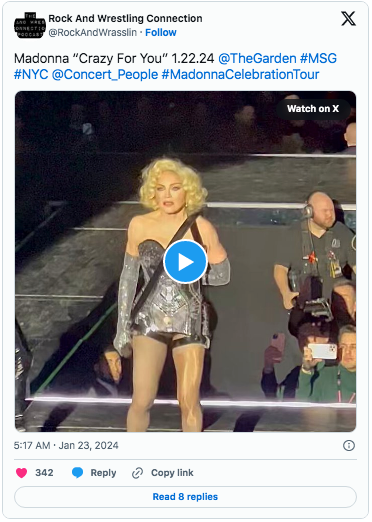Open the @Concert_People mention
Viewport: 372px width, 522px height.
(x=105, y=74)
